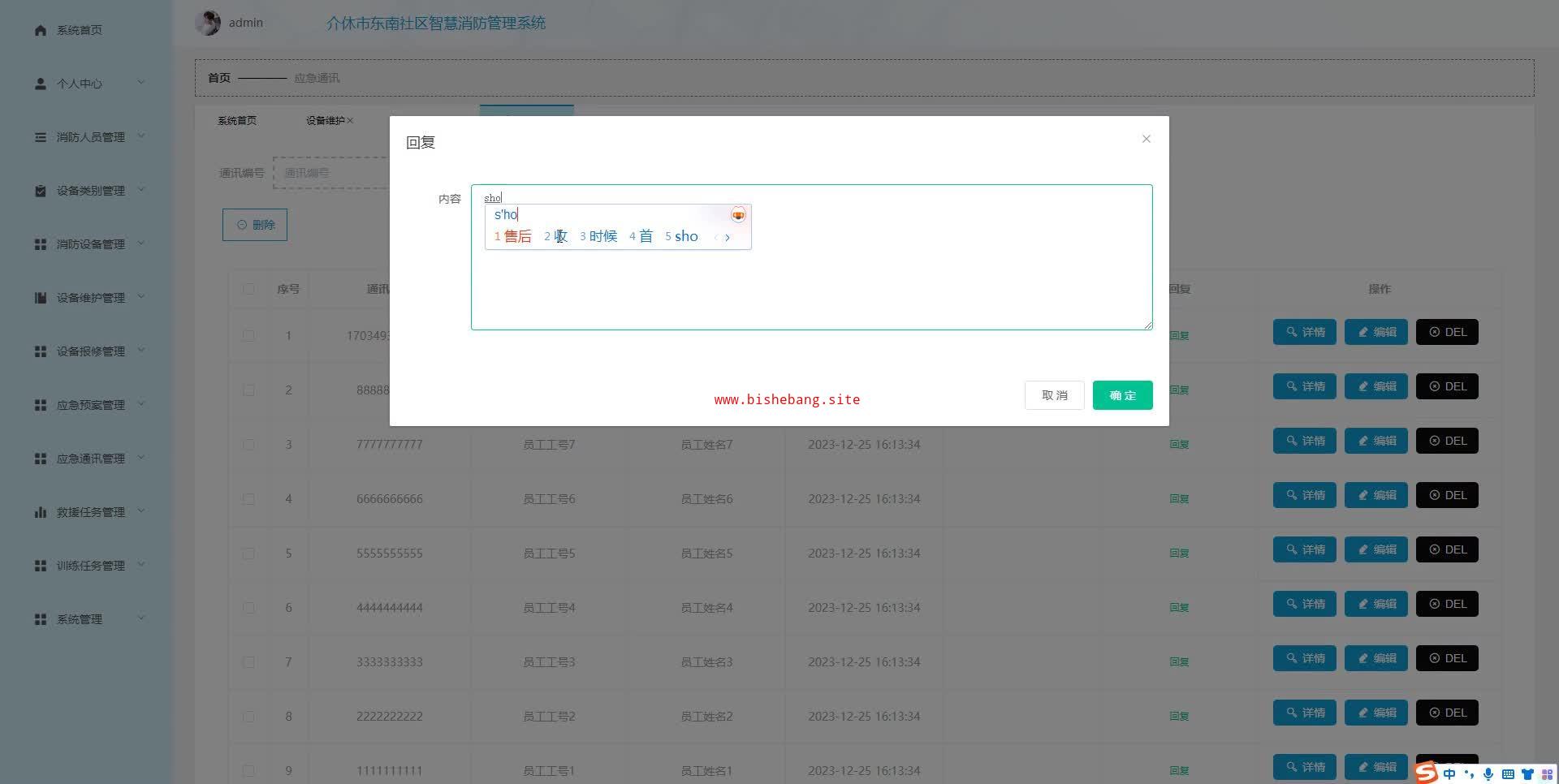
Task: Click 编辑 for row 3
Action: point(1376,441)
